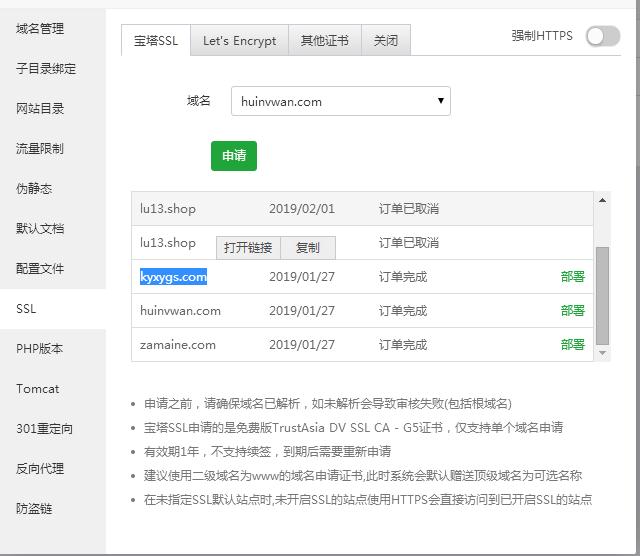This screenshot has height=556, width=640.
Task: Go to 301重定向 settings
Action: click(44, 429)
